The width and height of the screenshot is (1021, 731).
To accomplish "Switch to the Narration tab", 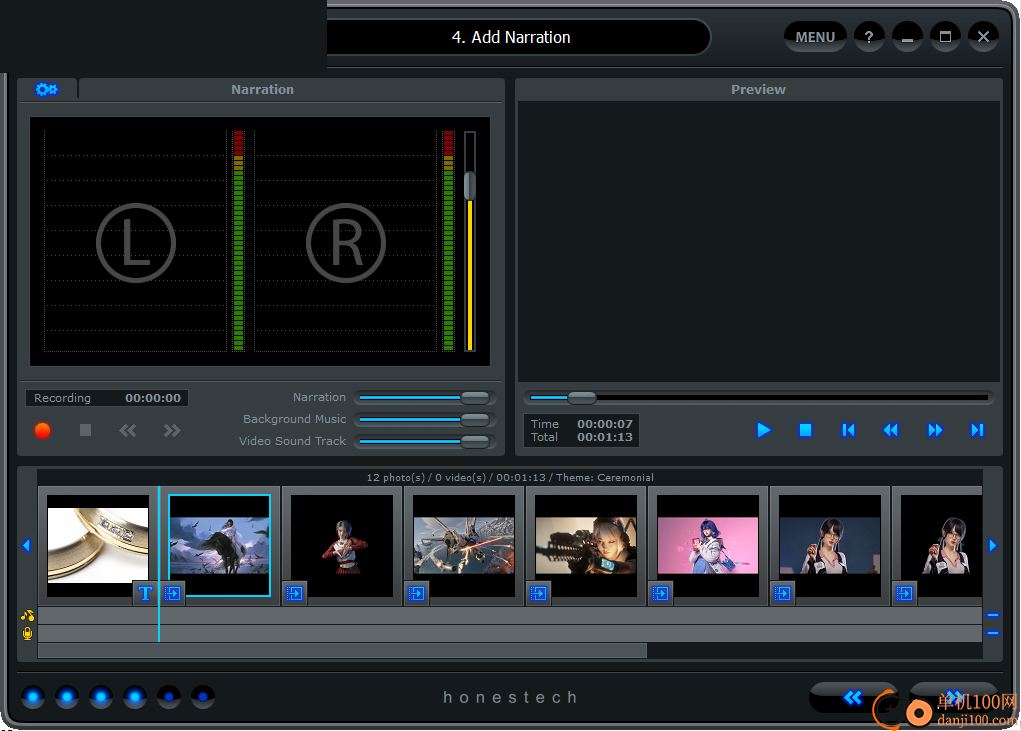I will (x=262, y=89).
